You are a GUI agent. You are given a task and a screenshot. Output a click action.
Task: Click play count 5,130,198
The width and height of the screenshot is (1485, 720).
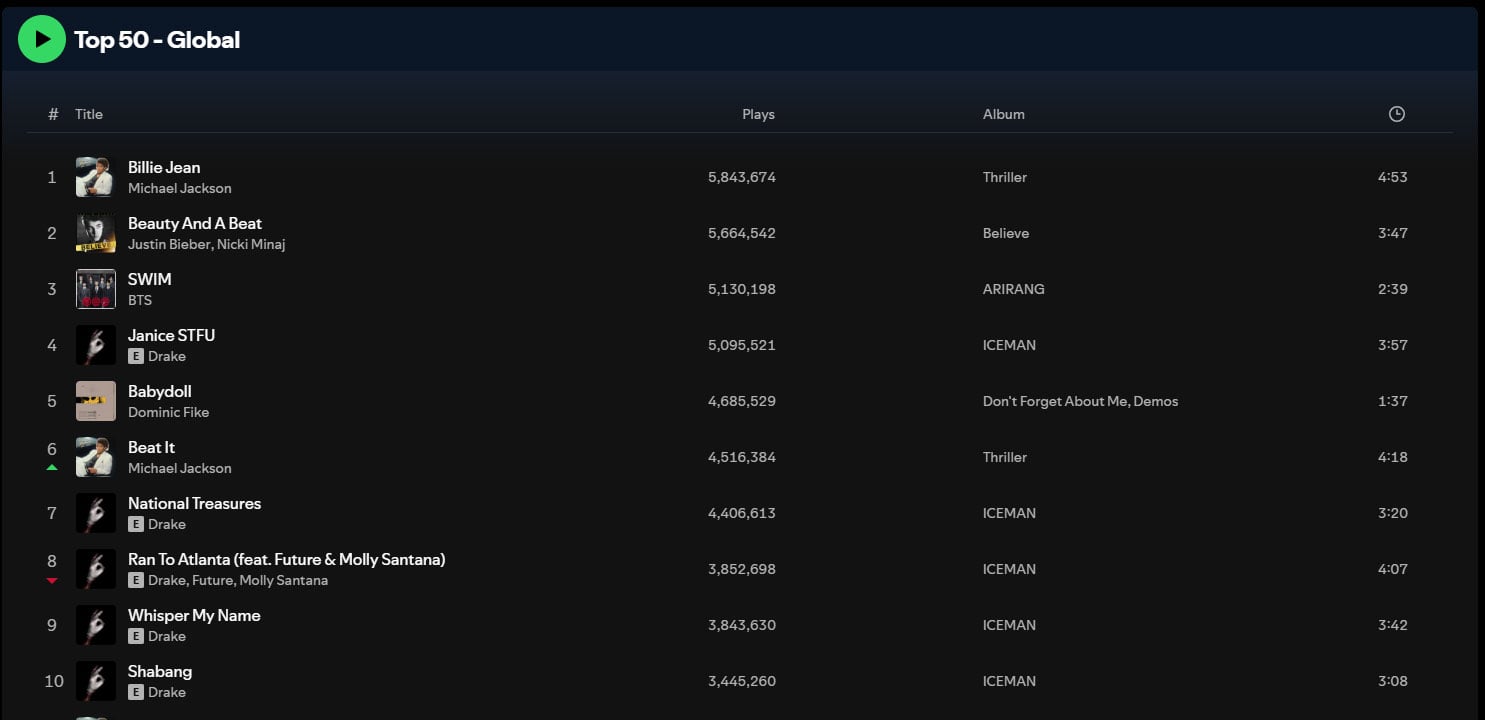tap(742, 289)
